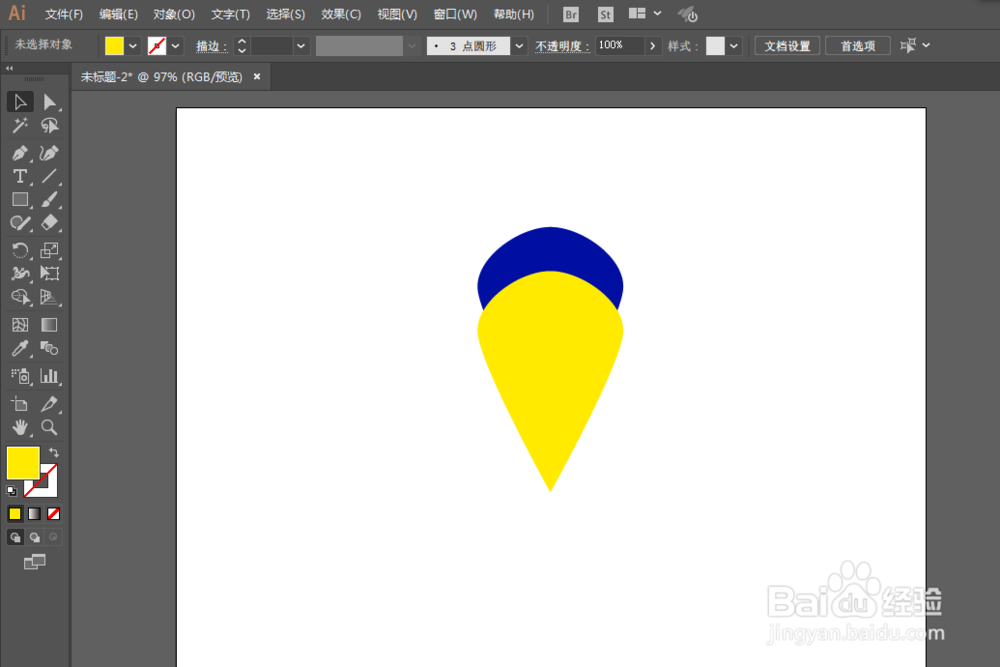Pick the Eyedropper tool

(20, 348)
